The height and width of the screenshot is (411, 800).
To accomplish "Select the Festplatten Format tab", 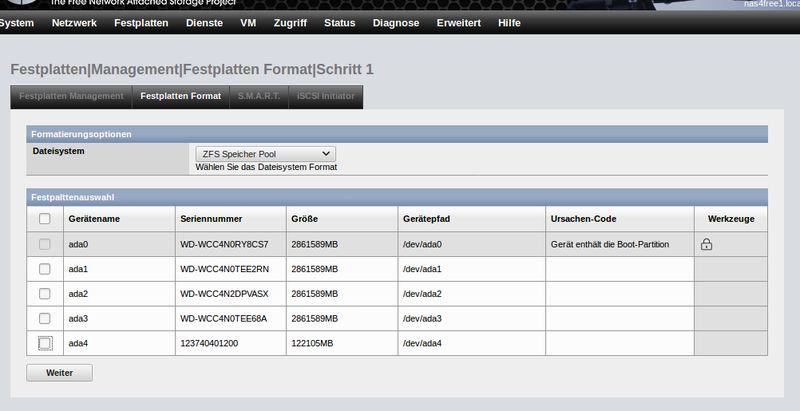I will click(x=181, y=97).
